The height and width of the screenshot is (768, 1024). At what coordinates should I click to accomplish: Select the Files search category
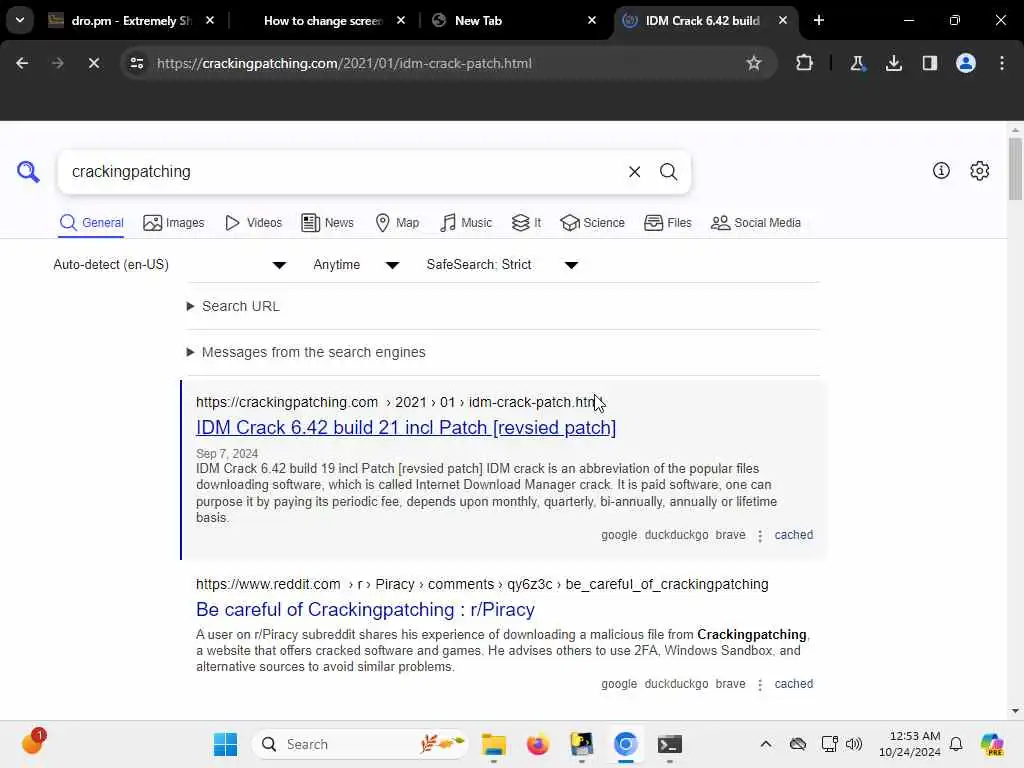coord(668,223)
